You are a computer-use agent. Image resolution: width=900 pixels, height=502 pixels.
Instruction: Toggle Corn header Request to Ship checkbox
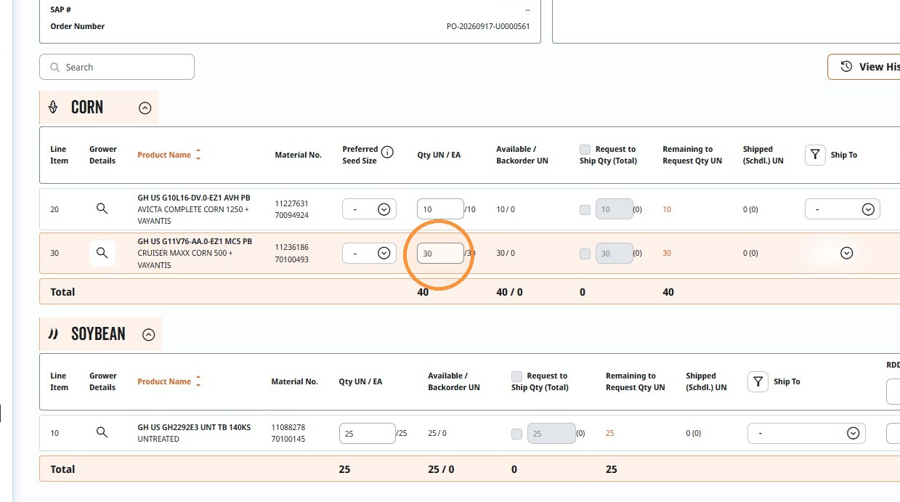click(x=585, y=150)
